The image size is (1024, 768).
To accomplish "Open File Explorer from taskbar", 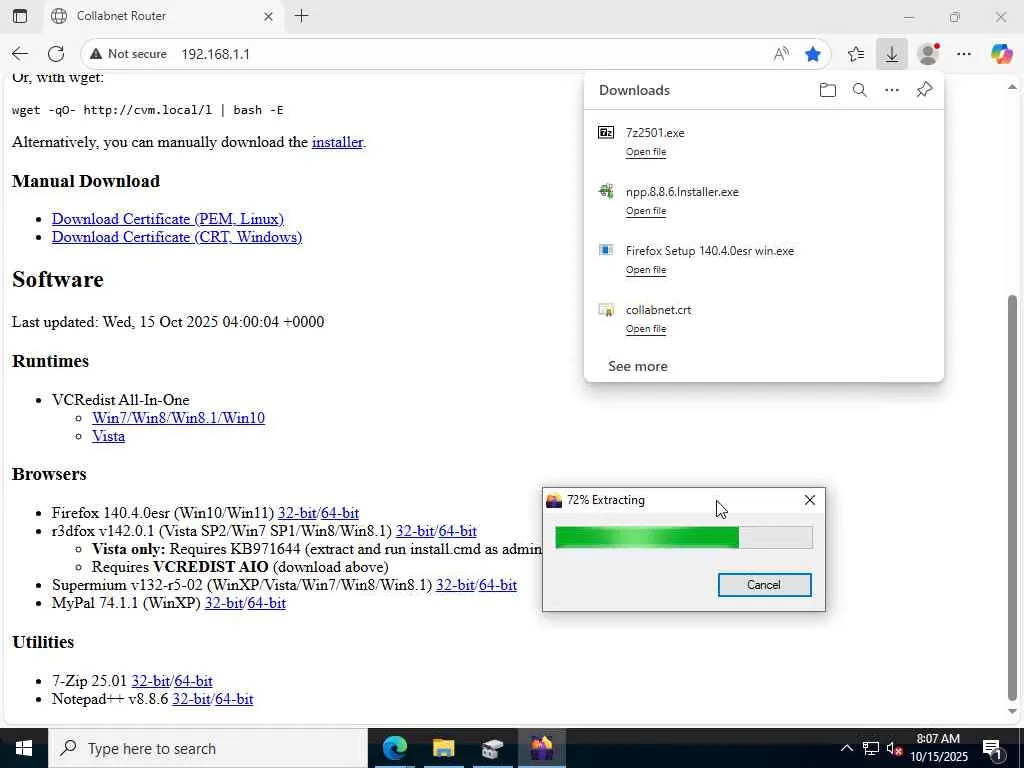I will pos(443,748).
